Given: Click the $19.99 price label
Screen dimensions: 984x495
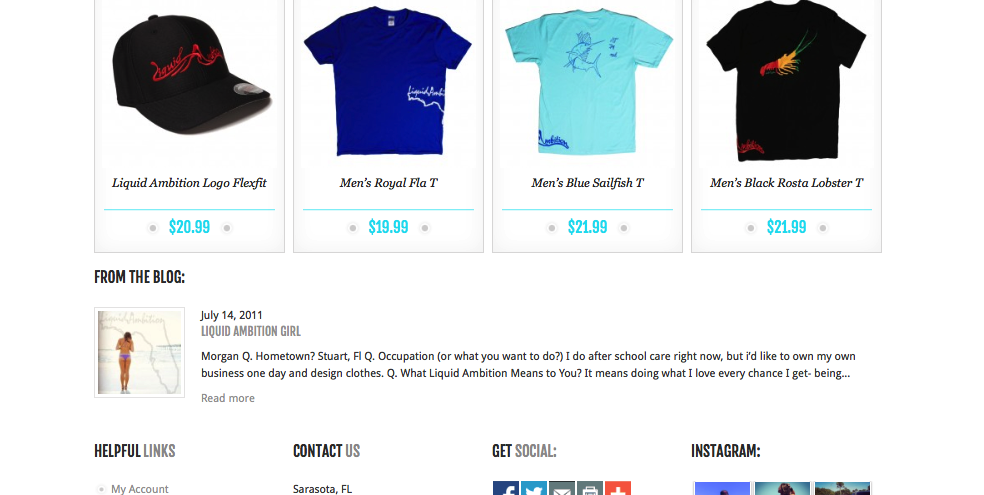Looking at the screenshot, I should pos(388,227).
